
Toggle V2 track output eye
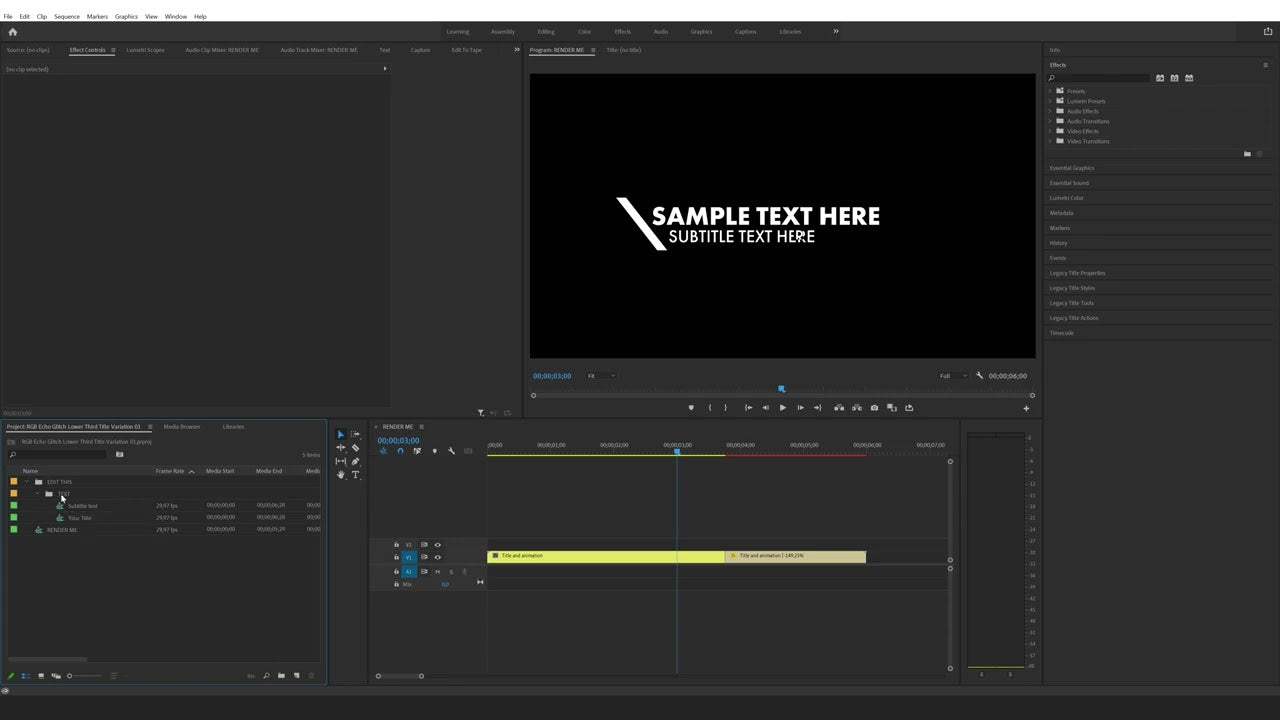pos(437,545)
